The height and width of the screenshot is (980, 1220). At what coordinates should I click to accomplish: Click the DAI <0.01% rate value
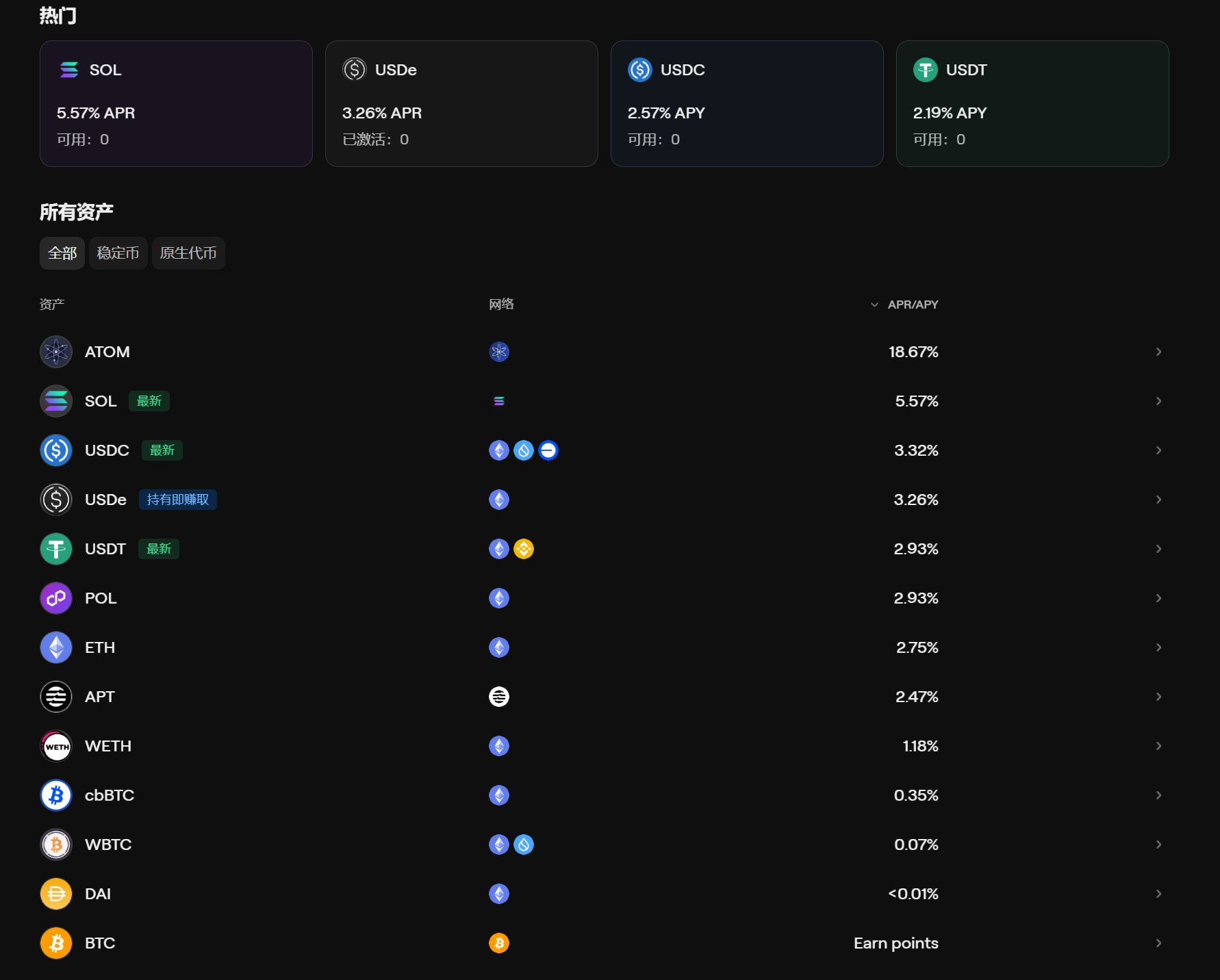(913, 894)
